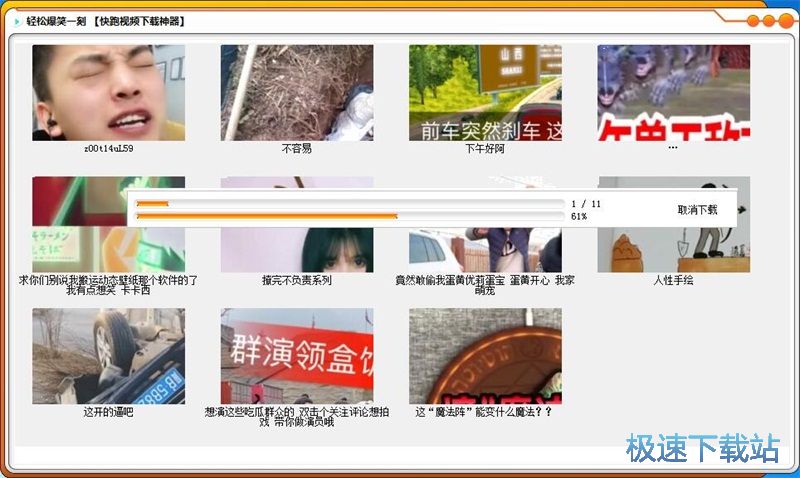Click the 61% progress percentage text

click(x=579, y=216)
